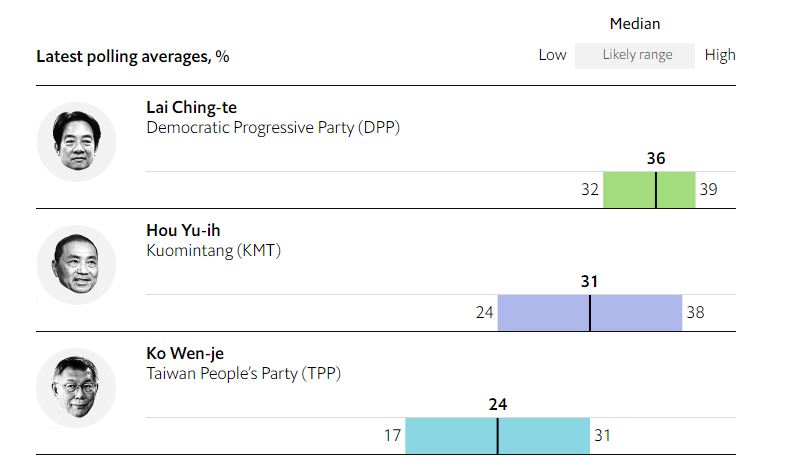Click the Latest polling averages title
797x474 pixels.
point(133,56)
